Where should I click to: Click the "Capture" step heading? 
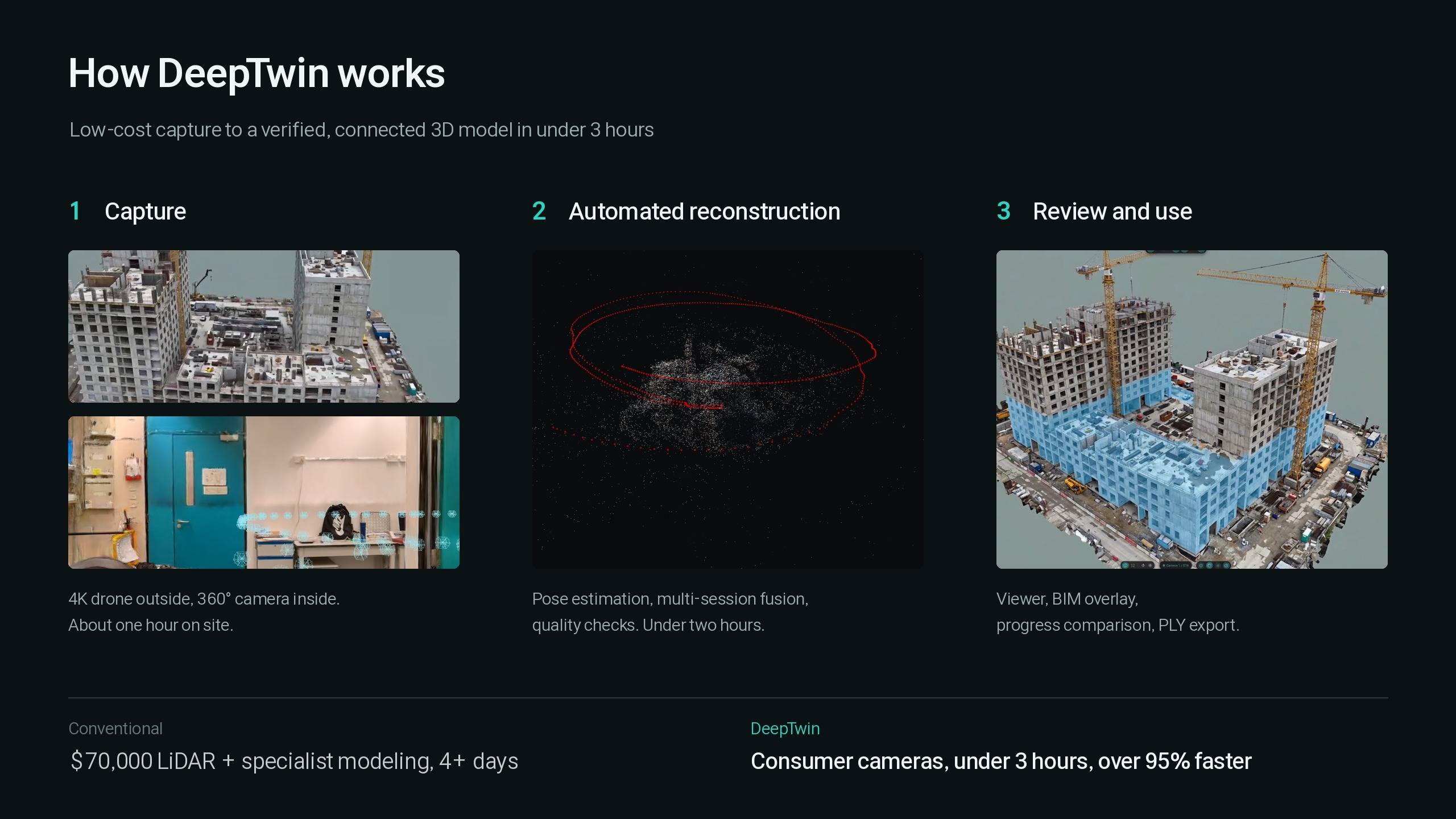click(146, 212)
